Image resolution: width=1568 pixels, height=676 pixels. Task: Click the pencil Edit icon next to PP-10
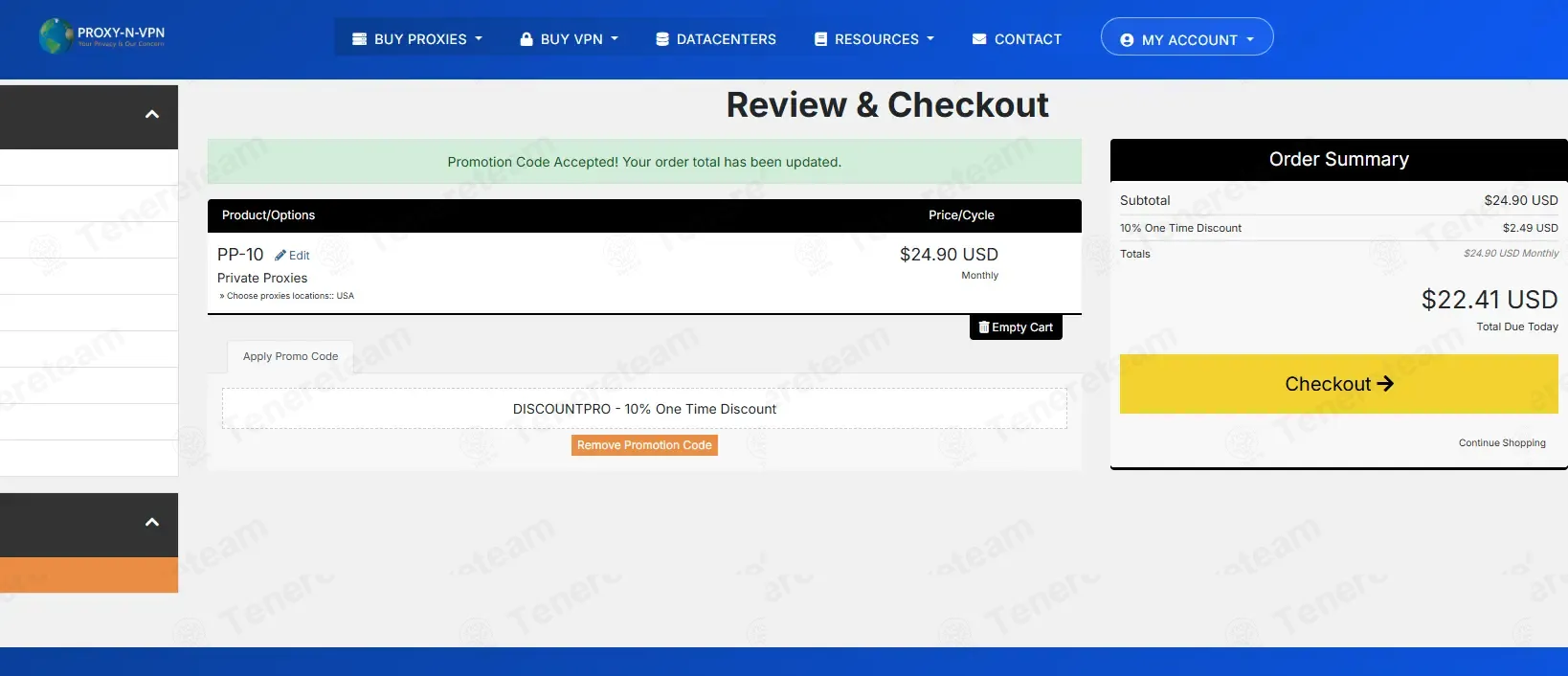tap(280, 256)
